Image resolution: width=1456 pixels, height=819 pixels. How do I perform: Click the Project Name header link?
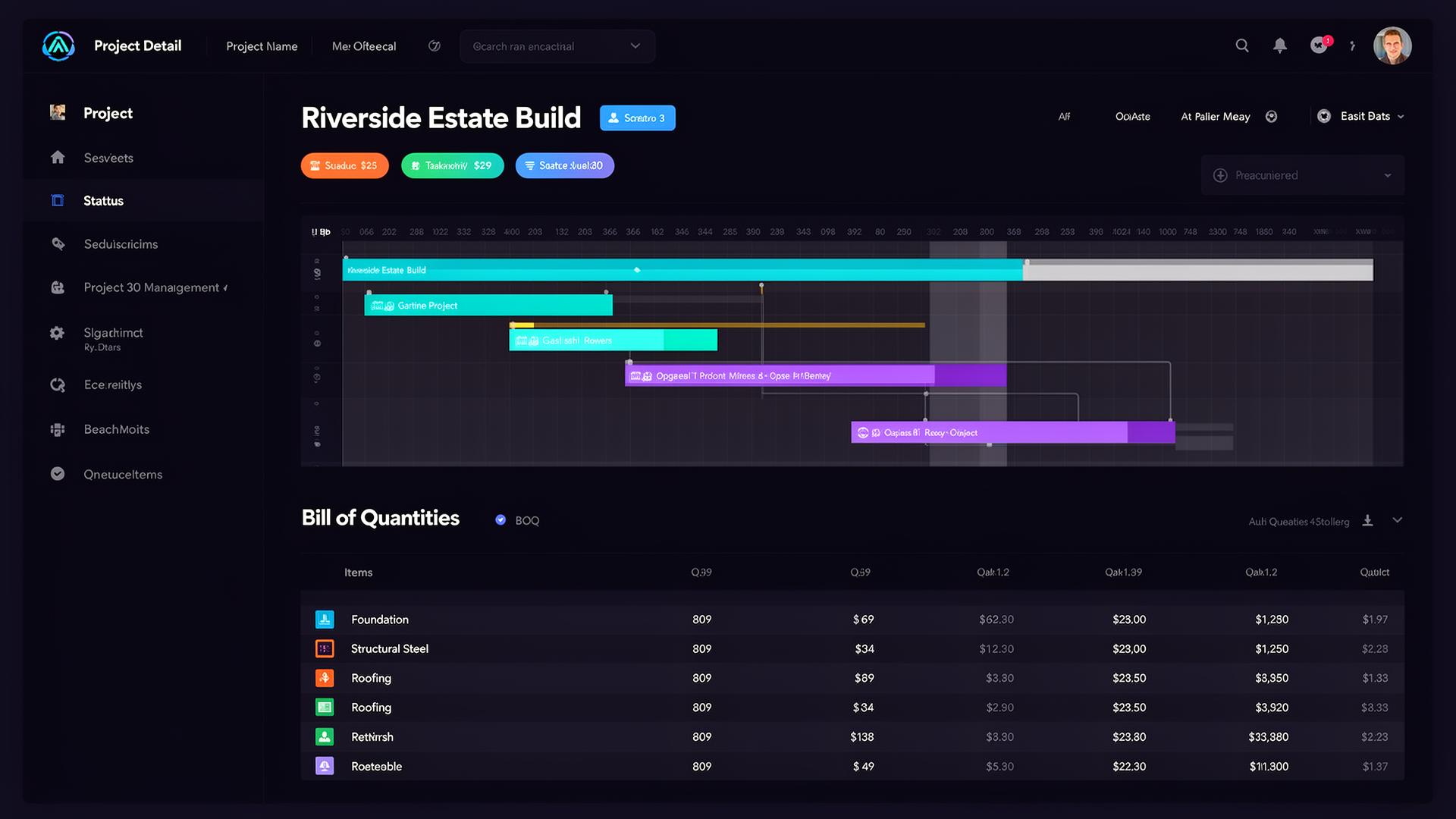[x=262, y=46]
